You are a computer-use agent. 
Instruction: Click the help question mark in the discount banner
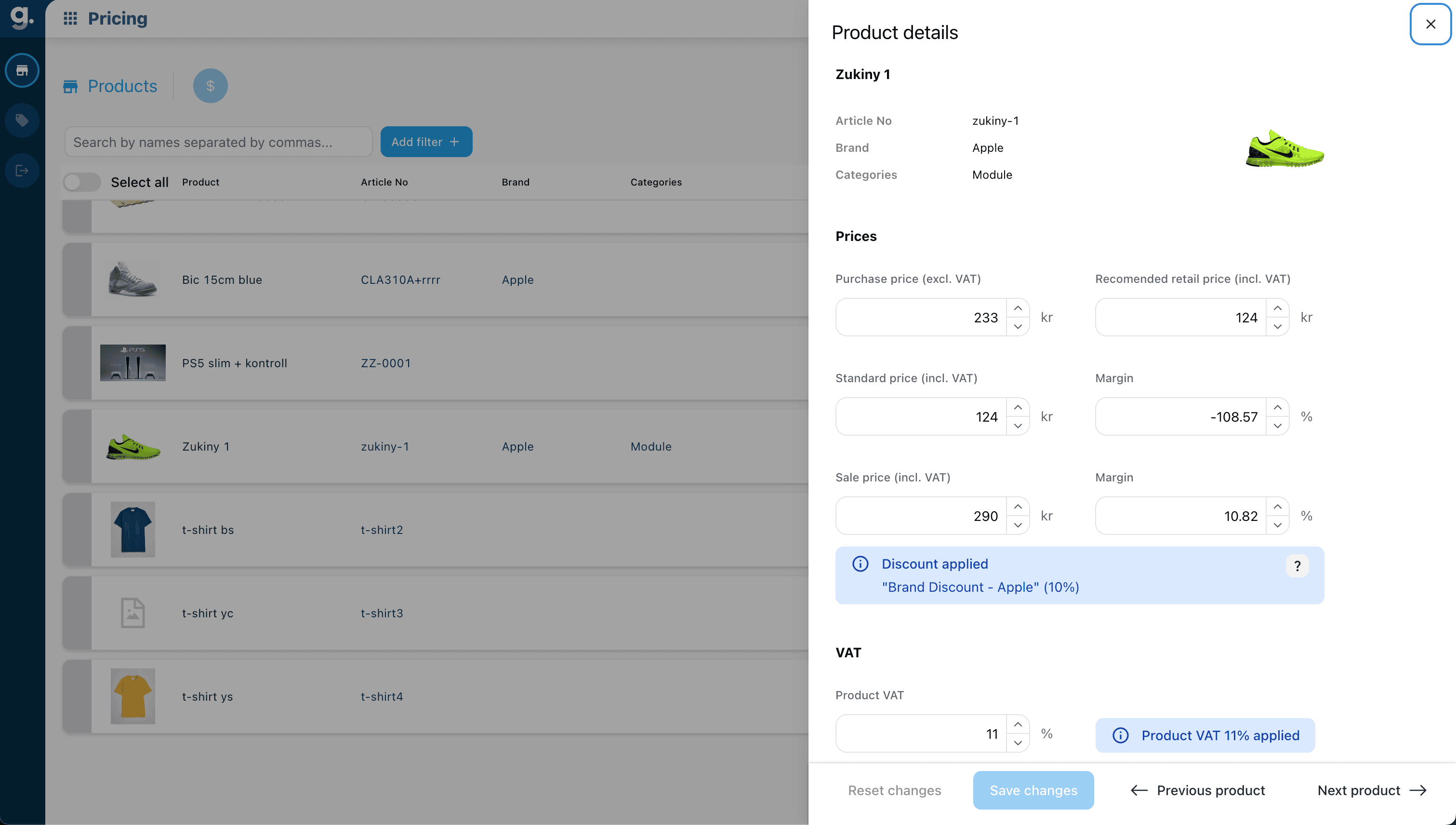(x=1297, y=565)
